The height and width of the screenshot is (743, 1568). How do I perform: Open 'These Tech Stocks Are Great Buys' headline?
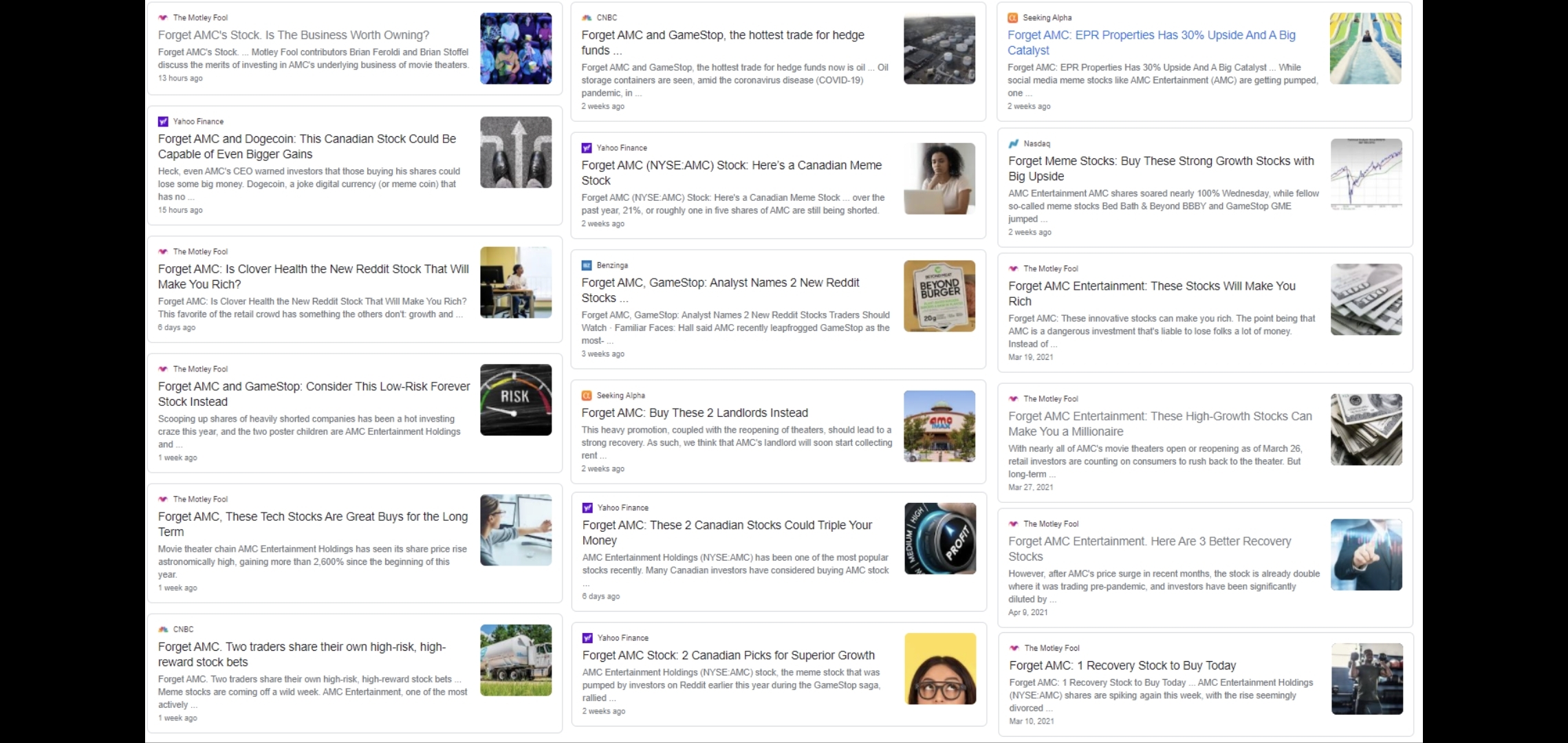pyautogui.click(x=313, y=524)
